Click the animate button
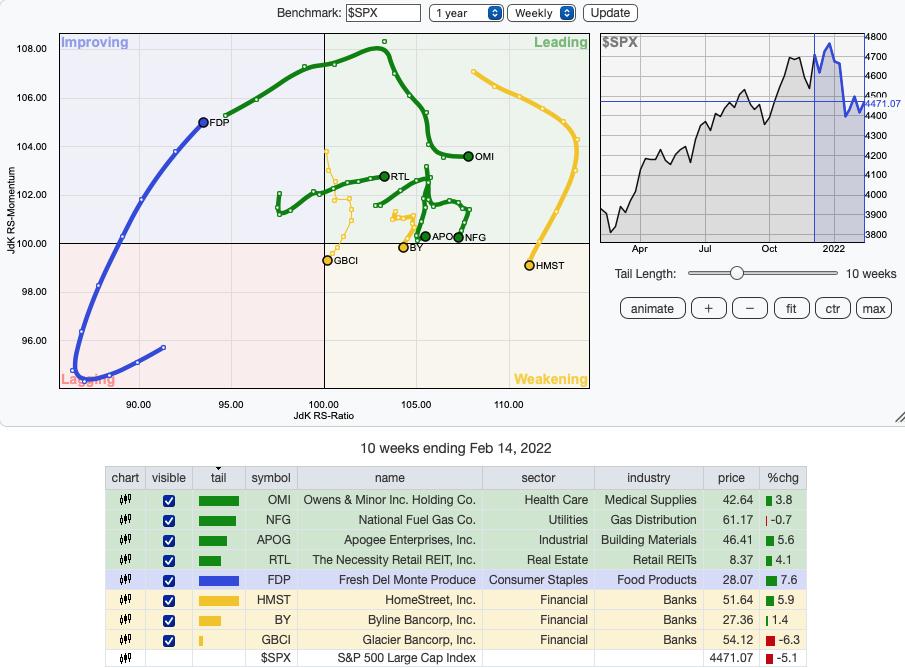Screen dimensions: 905x668 click(x=652, y=309)
